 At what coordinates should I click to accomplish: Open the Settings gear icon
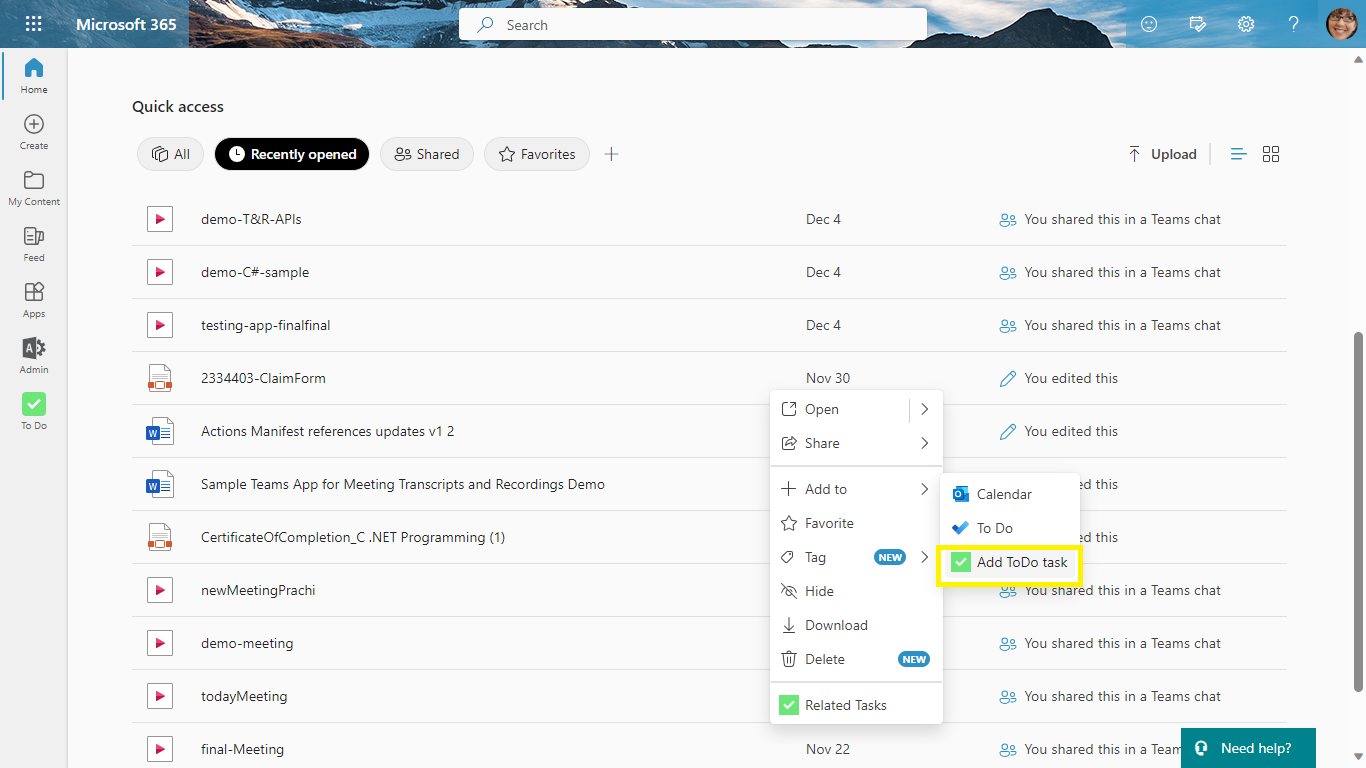click(x=1246, y=24)
